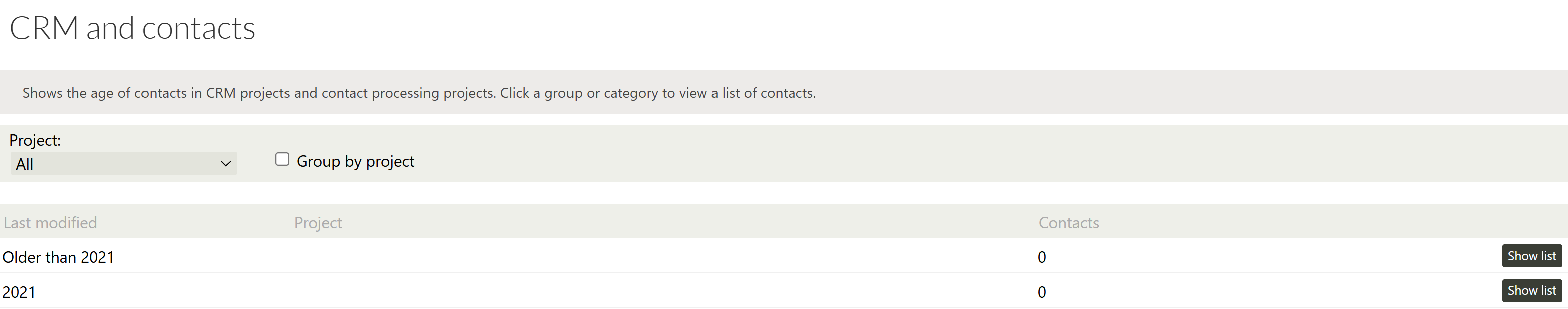The image size is (1568, 309).
Task: Click the Project: field label
Action: (x=35, y=140)
